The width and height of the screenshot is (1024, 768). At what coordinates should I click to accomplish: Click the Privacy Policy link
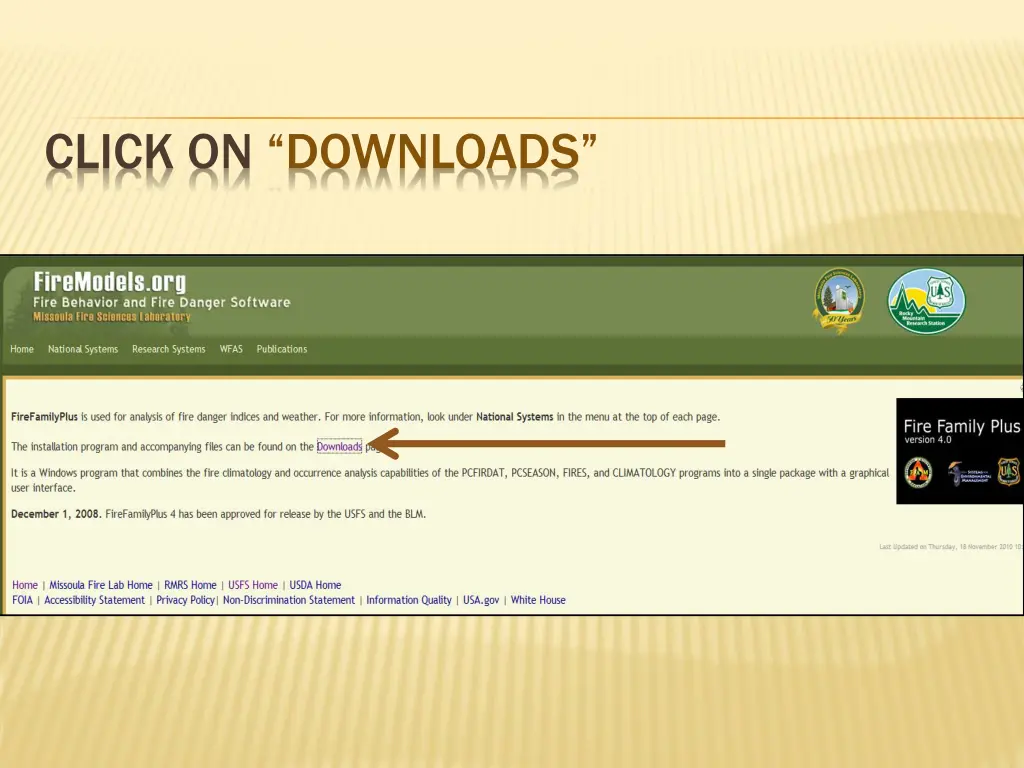185,600
